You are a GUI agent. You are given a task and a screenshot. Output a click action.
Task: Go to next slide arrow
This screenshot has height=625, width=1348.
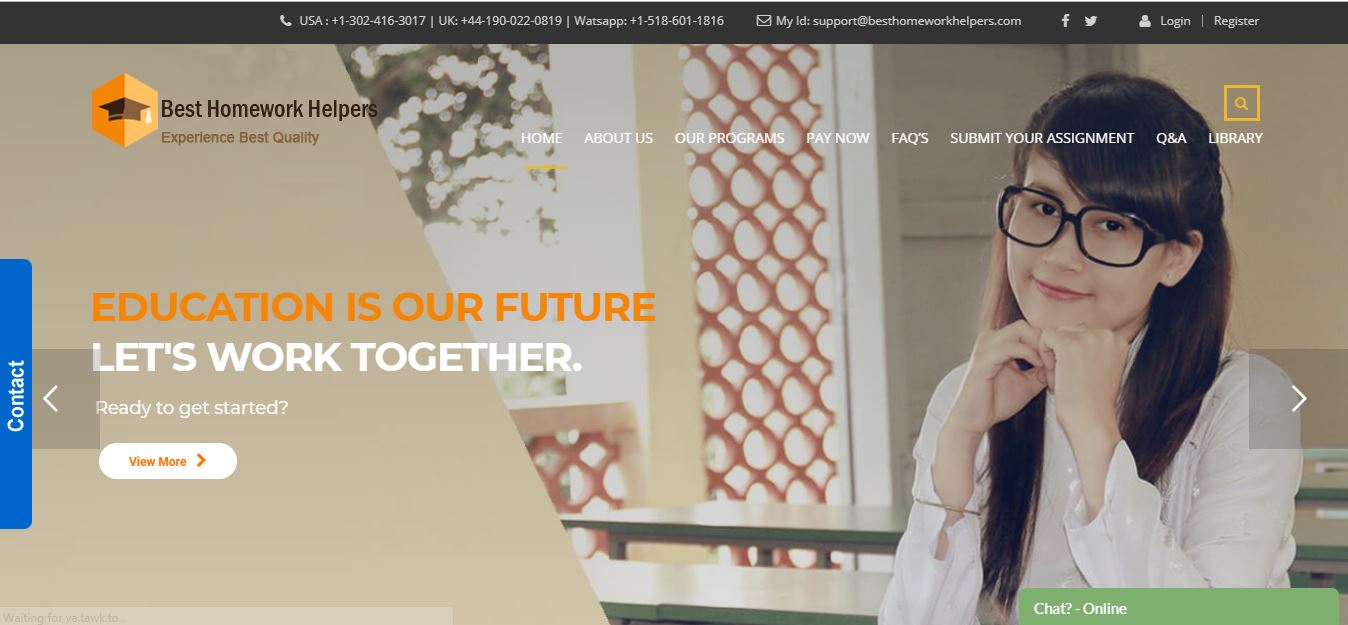click(x=1298, y=399)
